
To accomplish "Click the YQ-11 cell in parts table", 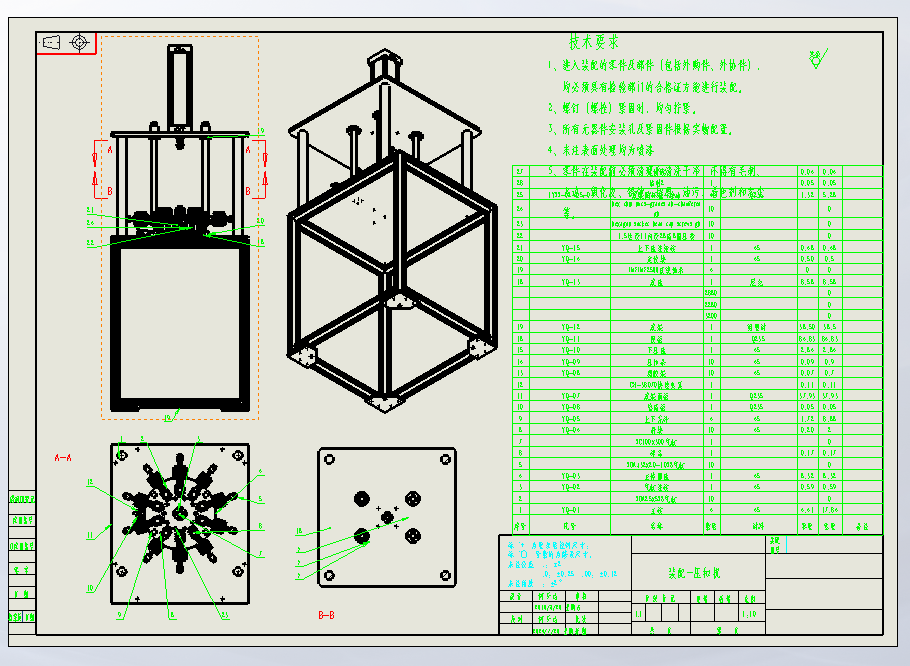I will point(570,339).
